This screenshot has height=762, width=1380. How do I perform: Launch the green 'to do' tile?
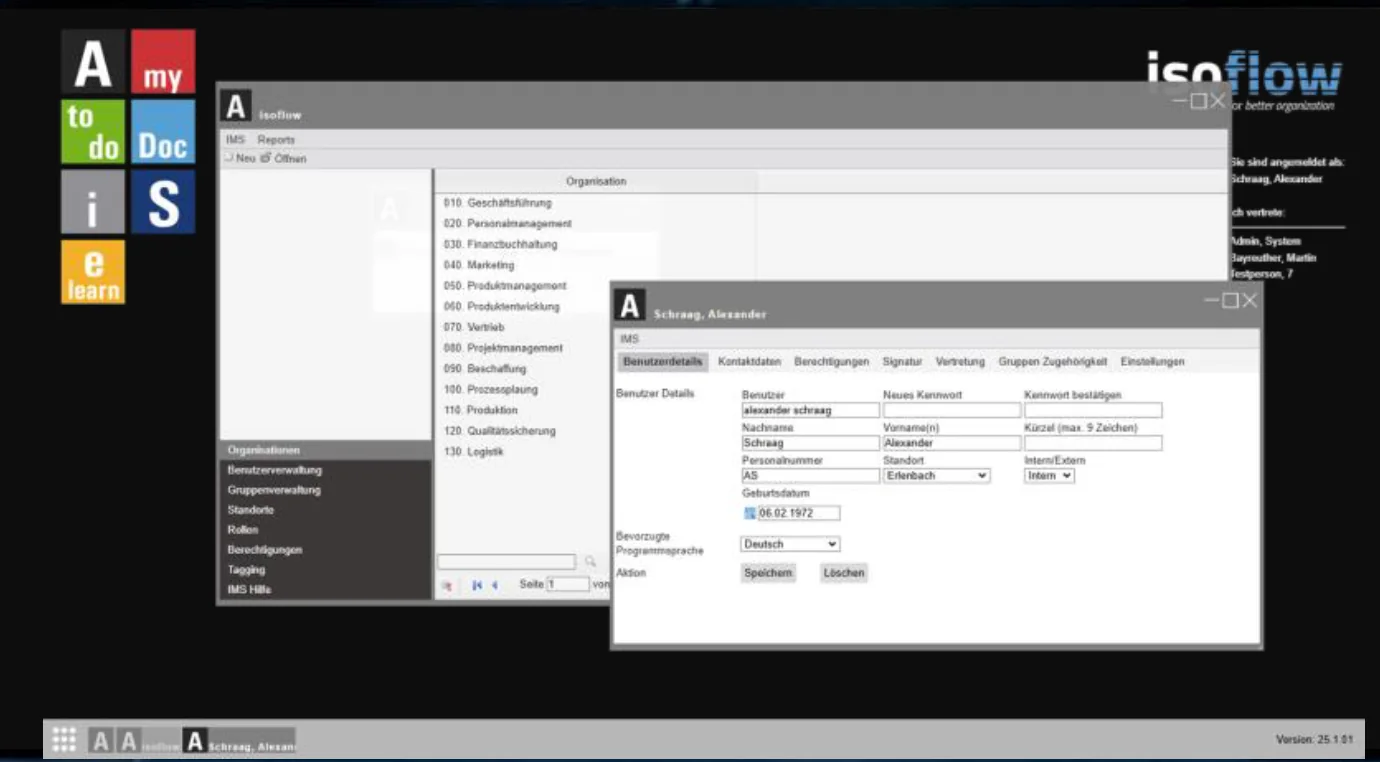[93, 132]
